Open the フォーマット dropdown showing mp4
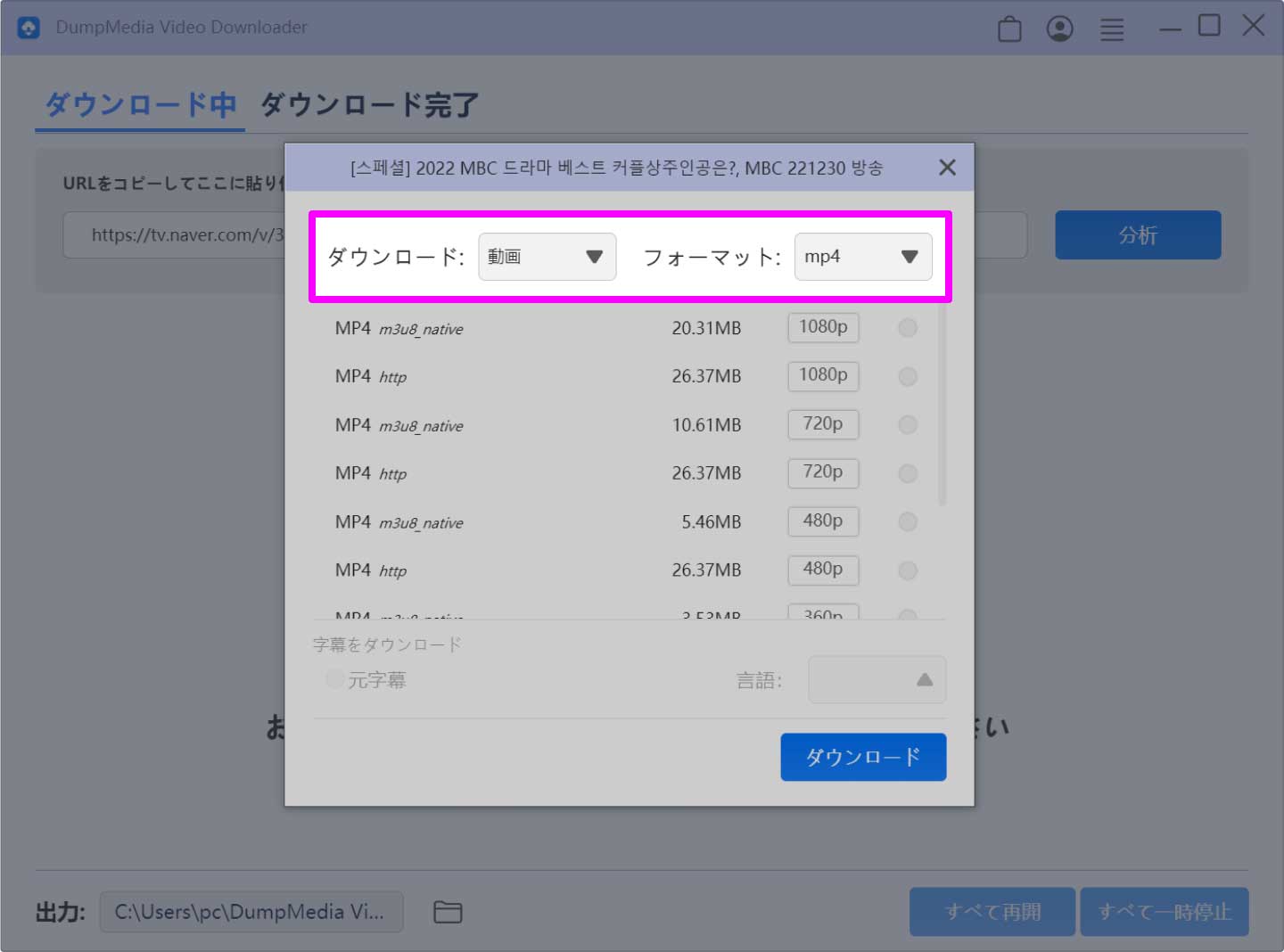 (x=863, y=257)
